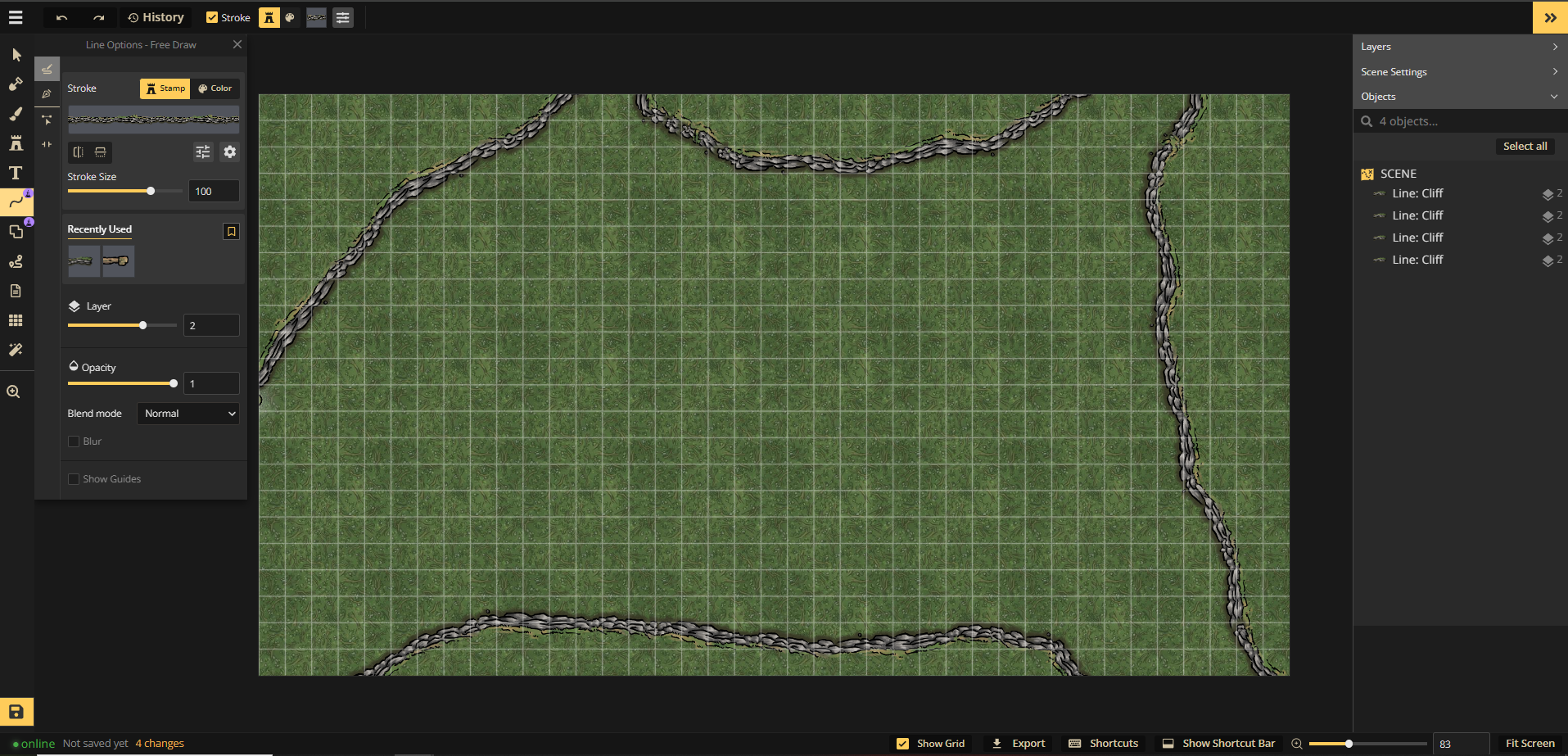Screen dimensions: 1568x756
Task: Click the Select all button
Action: (1525, 147)
